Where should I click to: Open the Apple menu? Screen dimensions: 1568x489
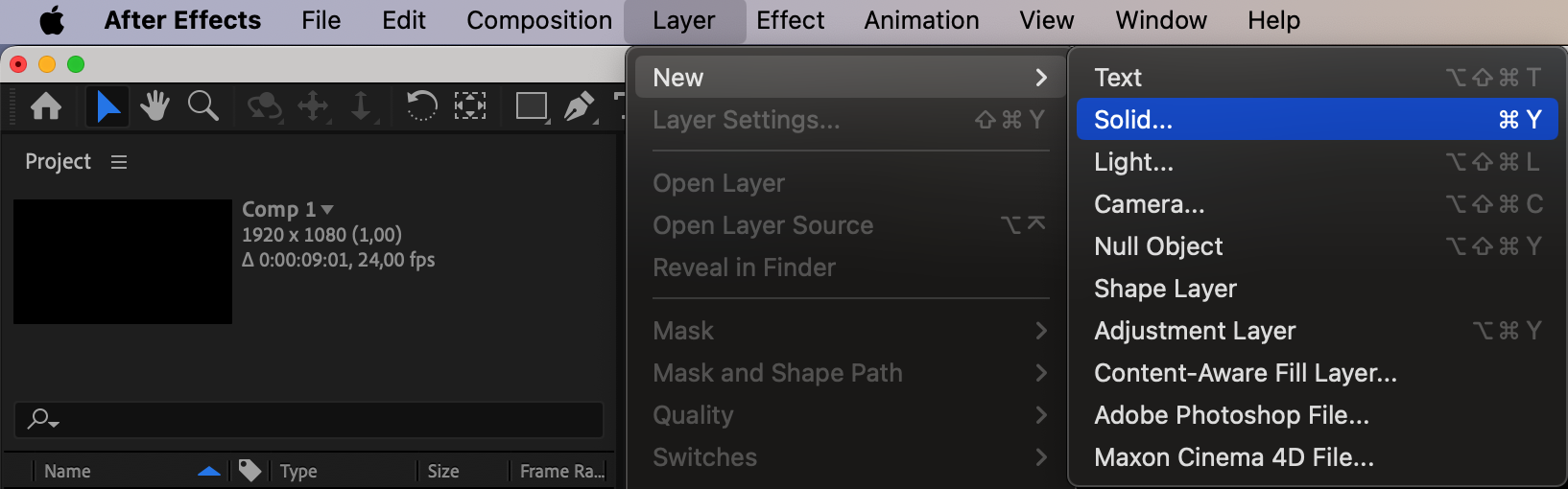point(52,20)
